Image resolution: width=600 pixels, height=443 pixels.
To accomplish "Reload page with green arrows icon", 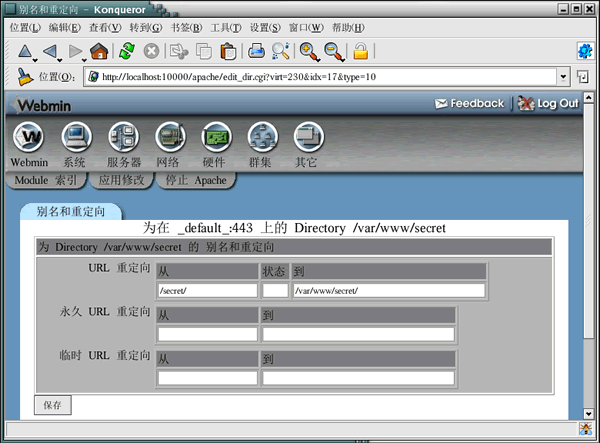I will pyautogui.click(x=127, y=51).
